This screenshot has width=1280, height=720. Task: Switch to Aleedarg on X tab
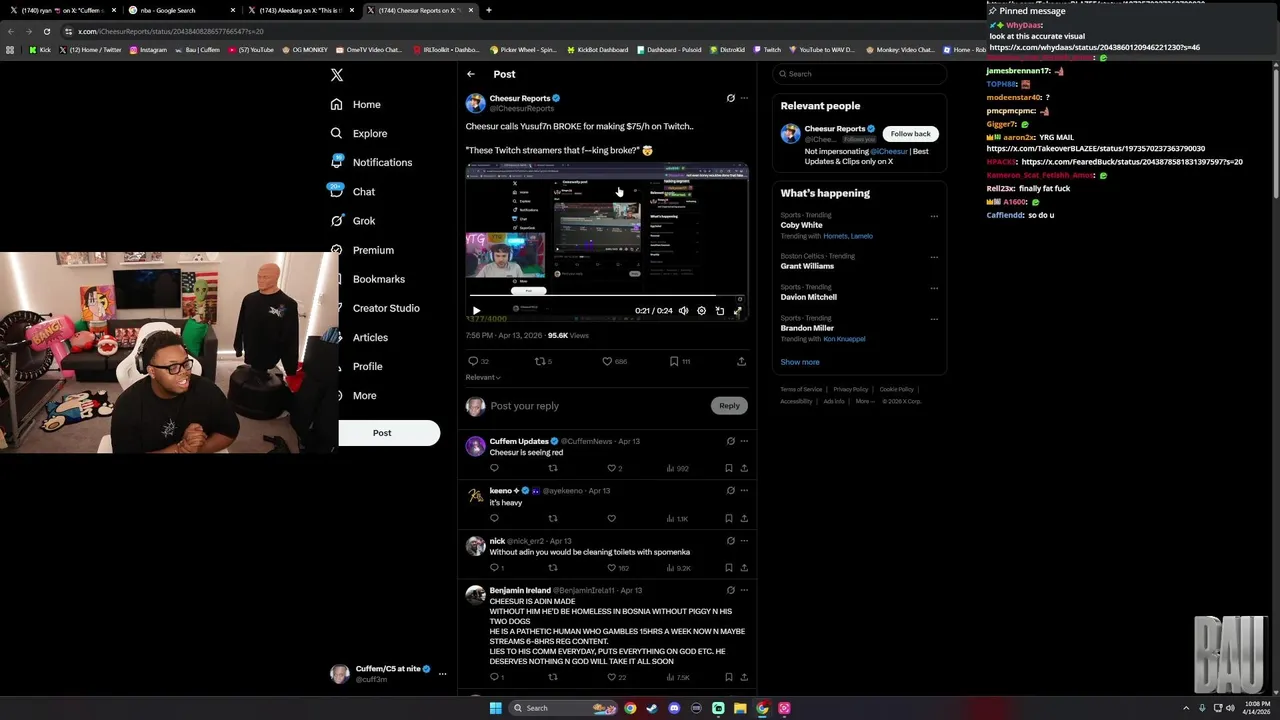[x=300, y=10]
